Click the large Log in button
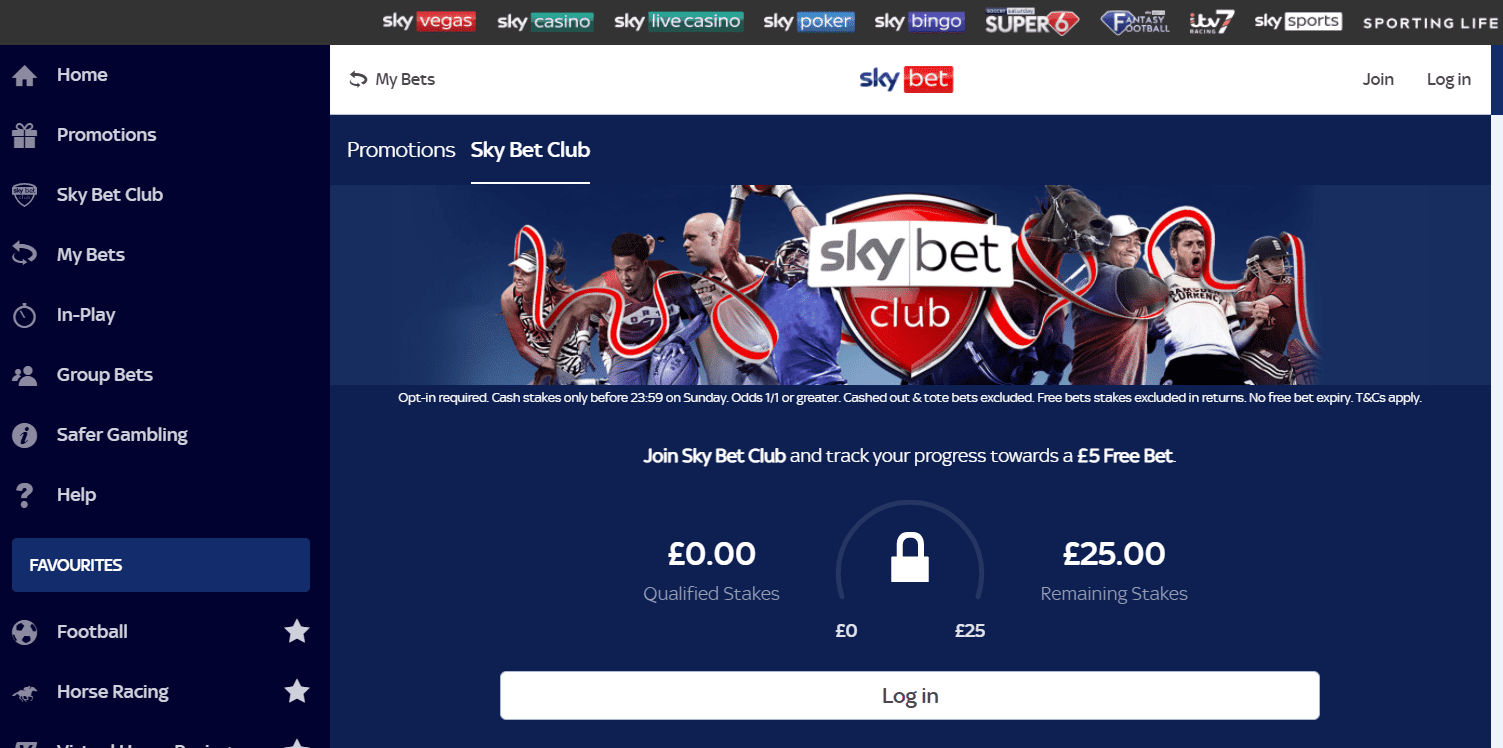 (x=910, y=696)
